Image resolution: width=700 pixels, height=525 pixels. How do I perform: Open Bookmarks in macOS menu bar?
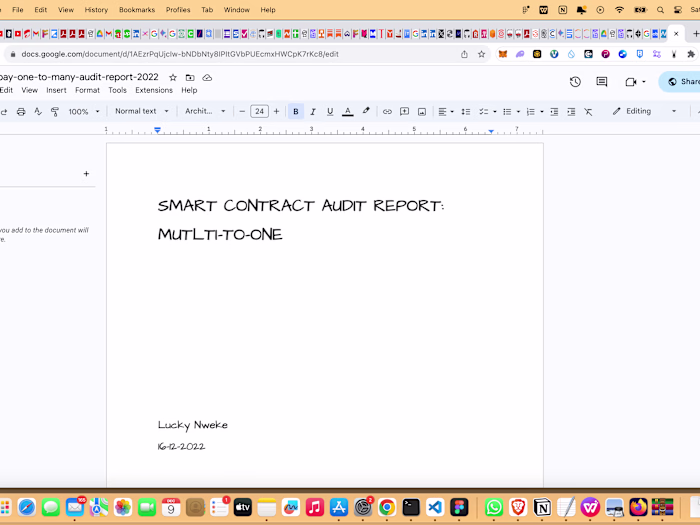[137, 10]
